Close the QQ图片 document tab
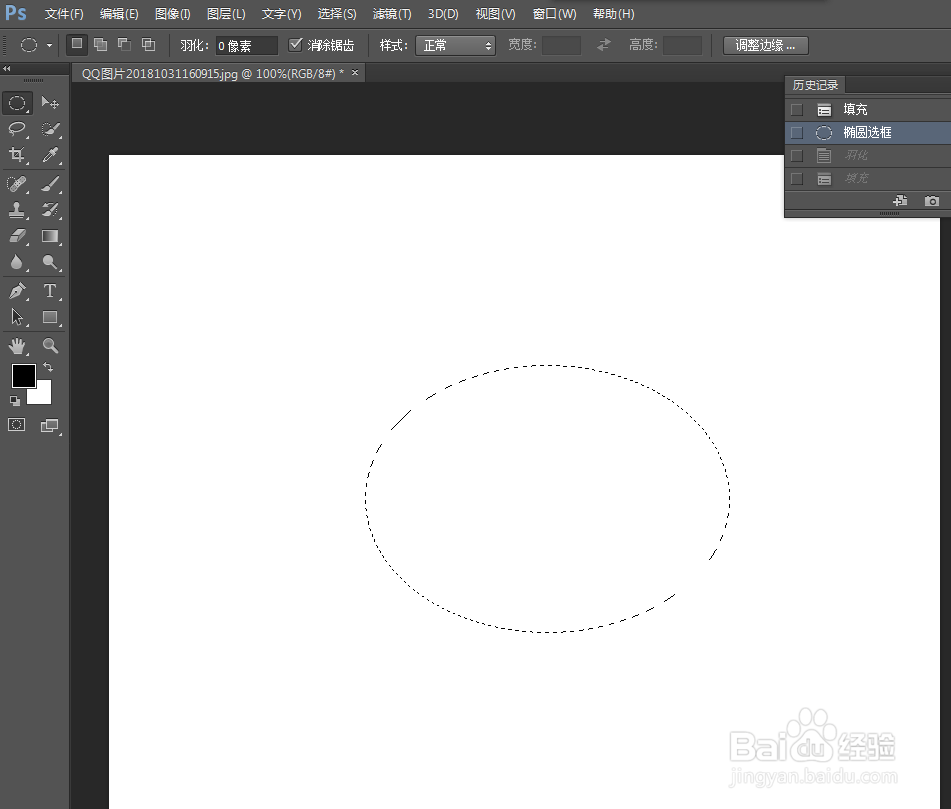Screen dimensions: 951x809 pyautogui.click(x=355, y=73)
